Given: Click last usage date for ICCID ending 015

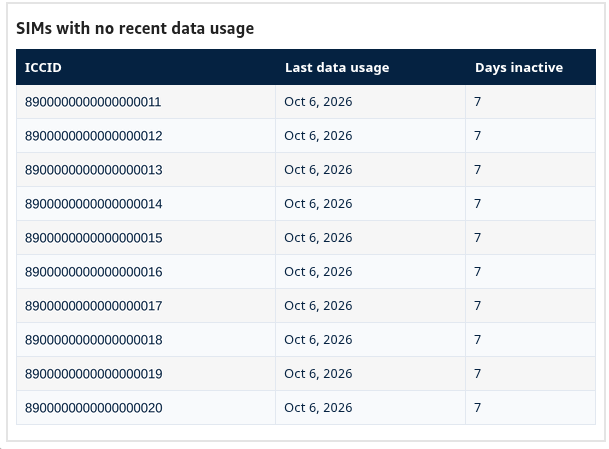Looking at the screenshot, I should point(318,238).
